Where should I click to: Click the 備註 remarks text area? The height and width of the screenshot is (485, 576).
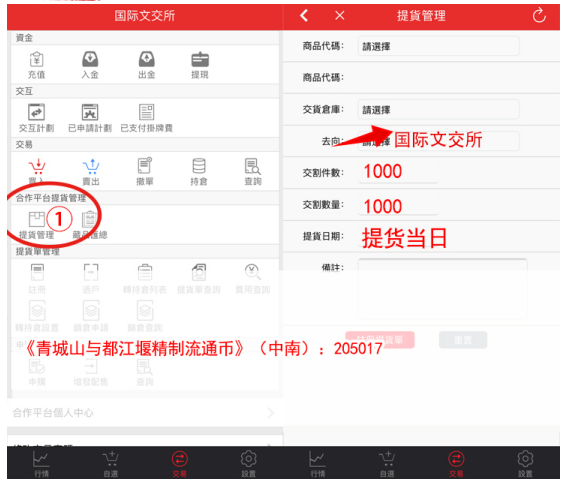click(x=443, y=289)
